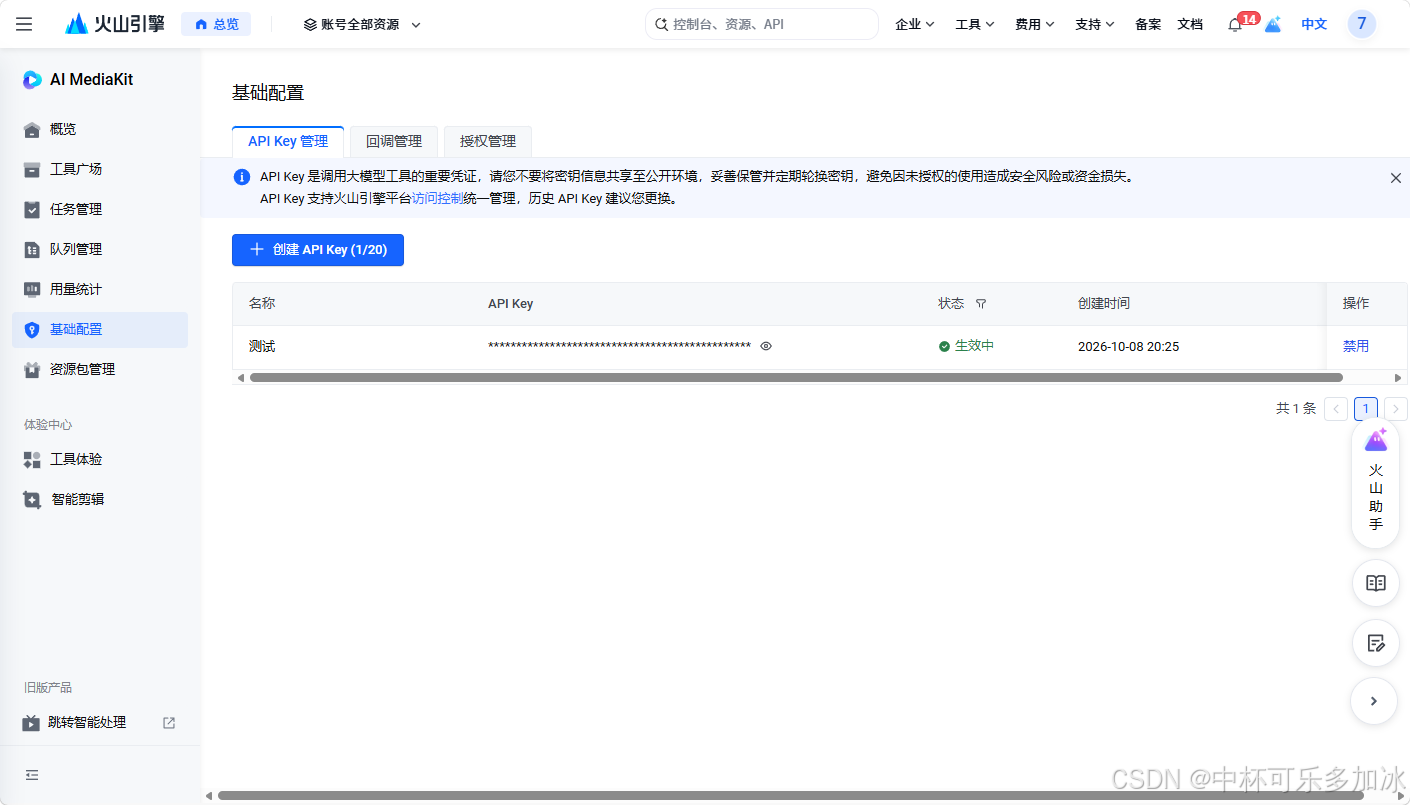Open the floating book documentation icon
Image resolution: width=1410 pixels, height=805 pixels.
pos(1376,583)
